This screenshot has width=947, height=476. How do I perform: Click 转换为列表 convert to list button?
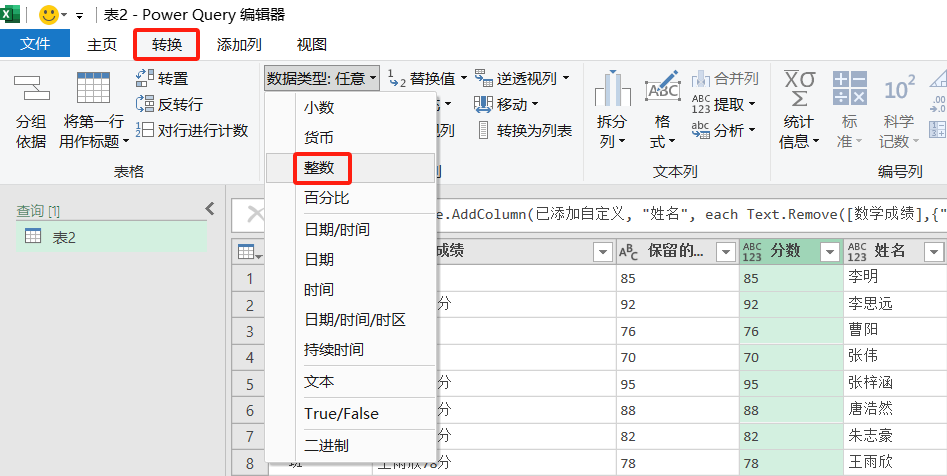pos(524,130)
